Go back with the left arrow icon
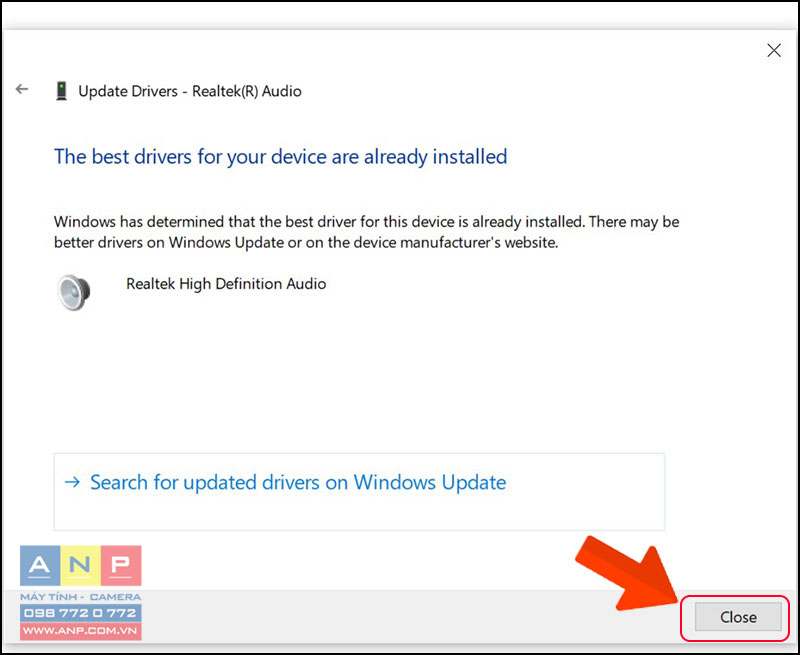 [x=22, y=89]
